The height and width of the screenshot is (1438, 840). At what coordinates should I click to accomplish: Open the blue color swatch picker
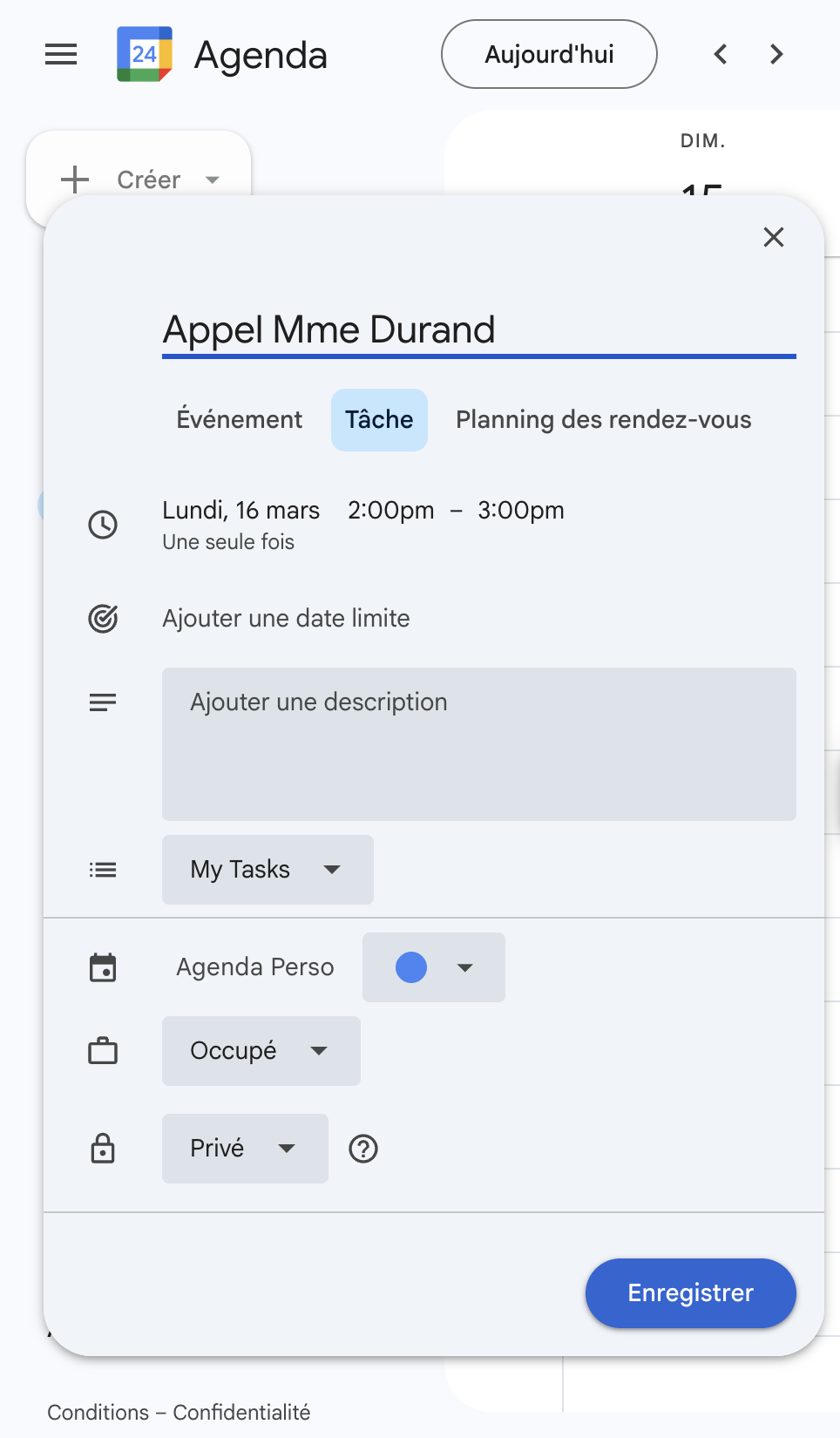pos(433,967)
